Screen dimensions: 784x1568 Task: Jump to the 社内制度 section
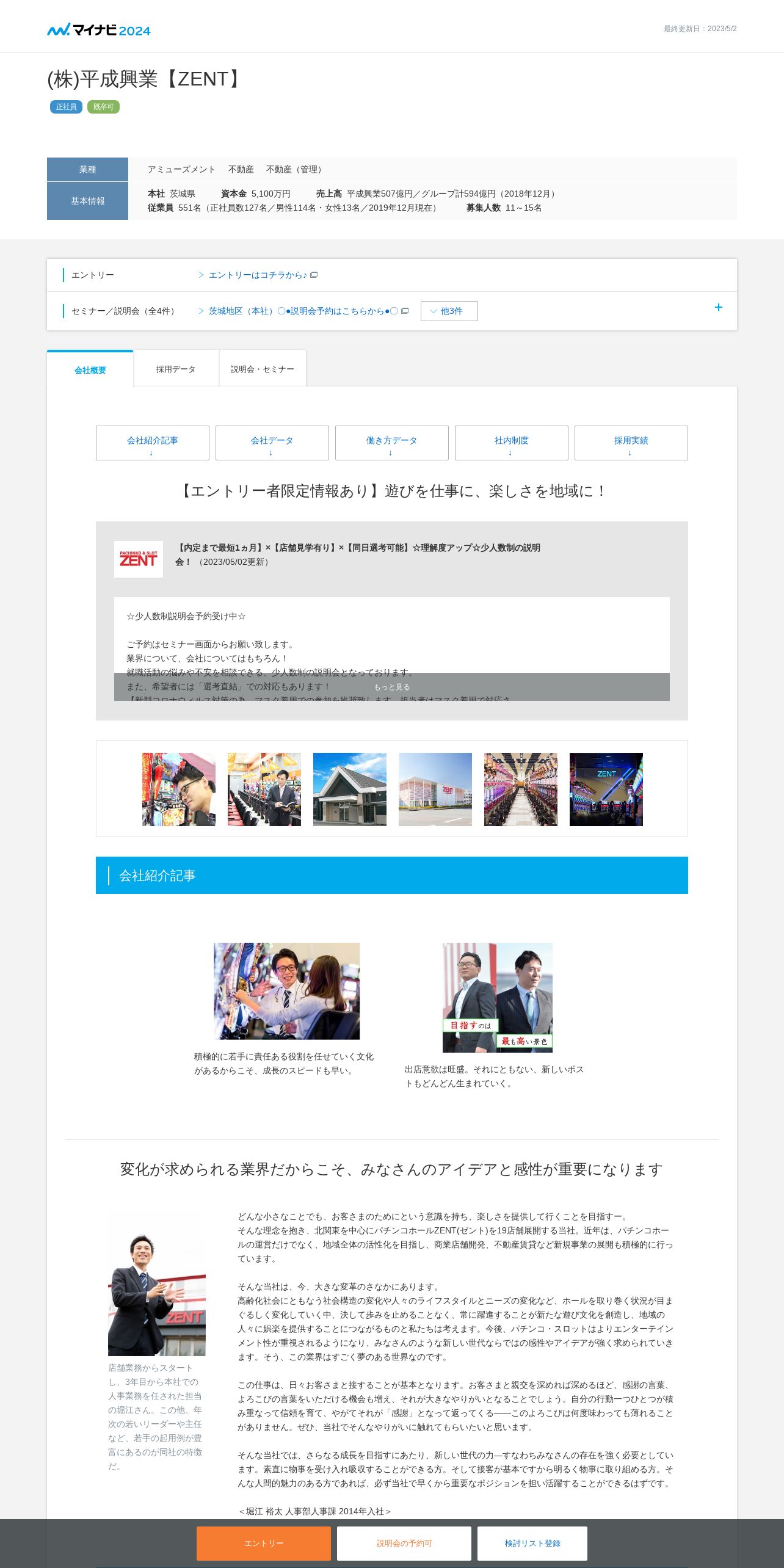512,443
